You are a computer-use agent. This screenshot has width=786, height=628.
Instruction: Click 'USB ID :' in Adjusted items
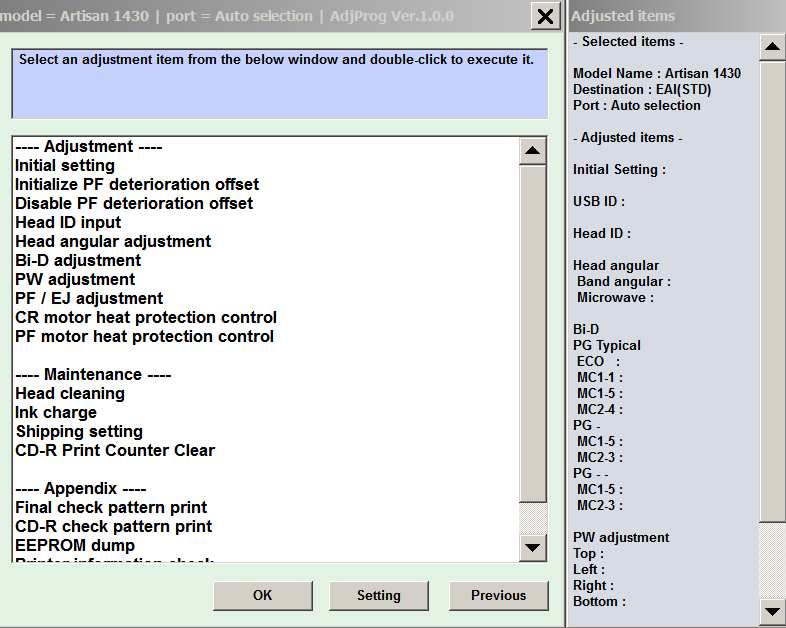[x=599, y=201]
